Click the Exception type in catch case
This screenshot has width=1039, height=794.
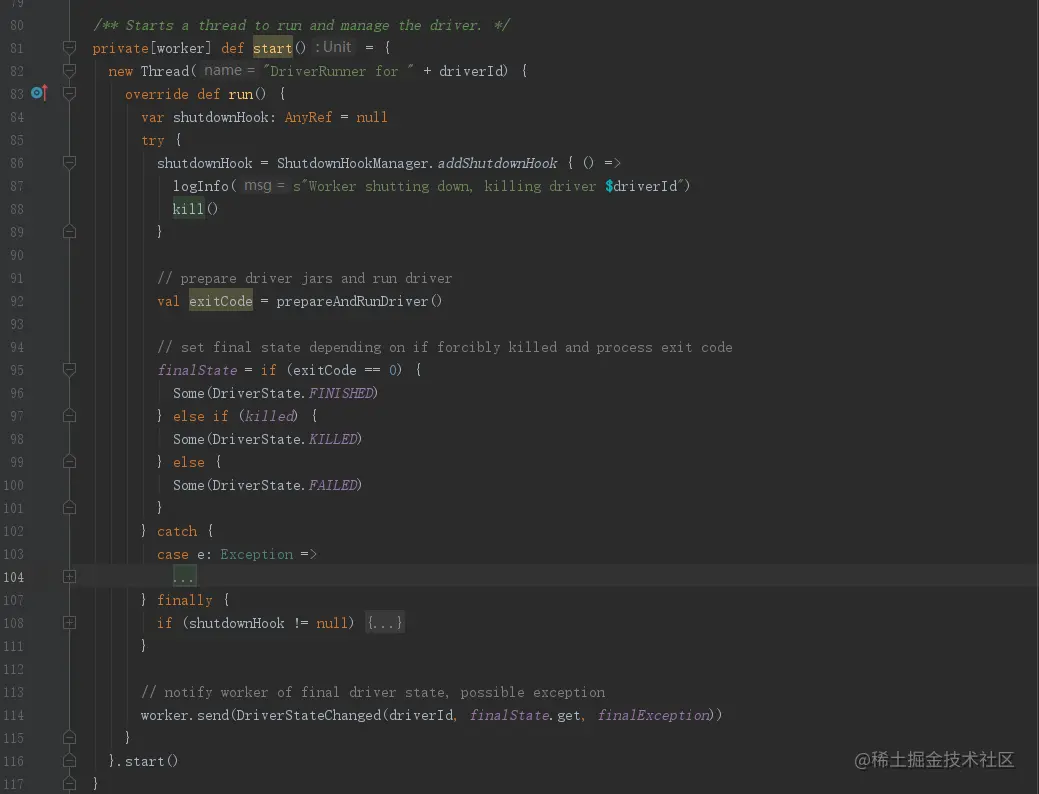(x=256, y=554)
